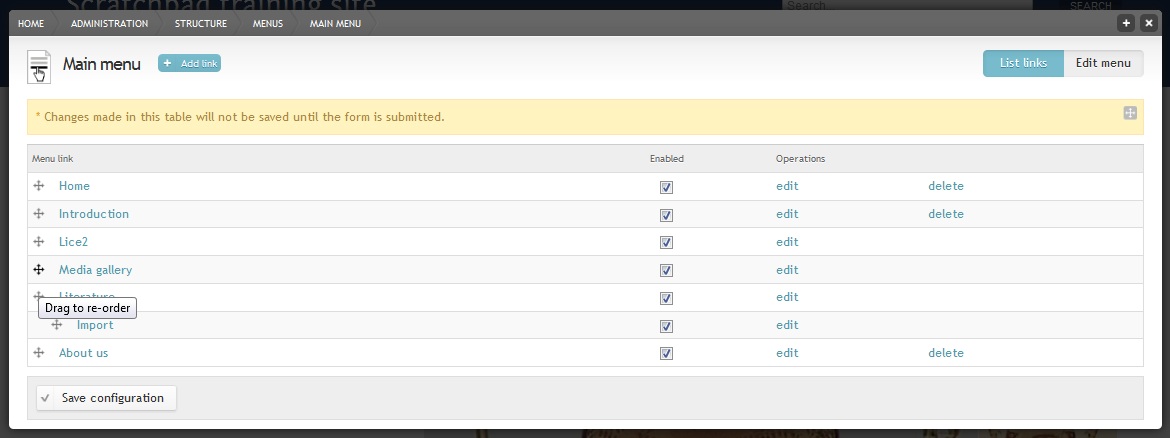Click the drag handle beside Home

[39, 186]
